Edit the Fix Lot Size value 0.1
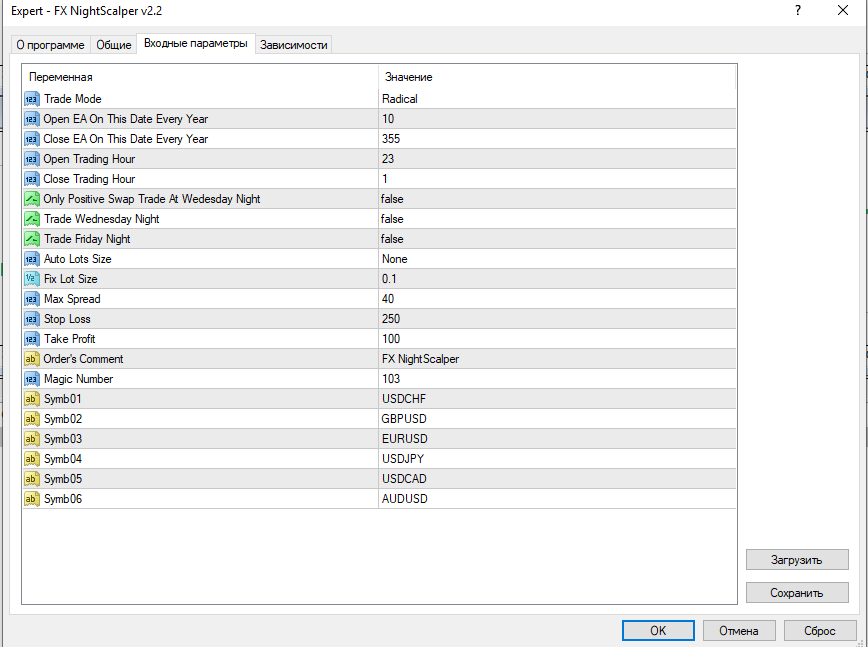868x647 pixels. 389,278
